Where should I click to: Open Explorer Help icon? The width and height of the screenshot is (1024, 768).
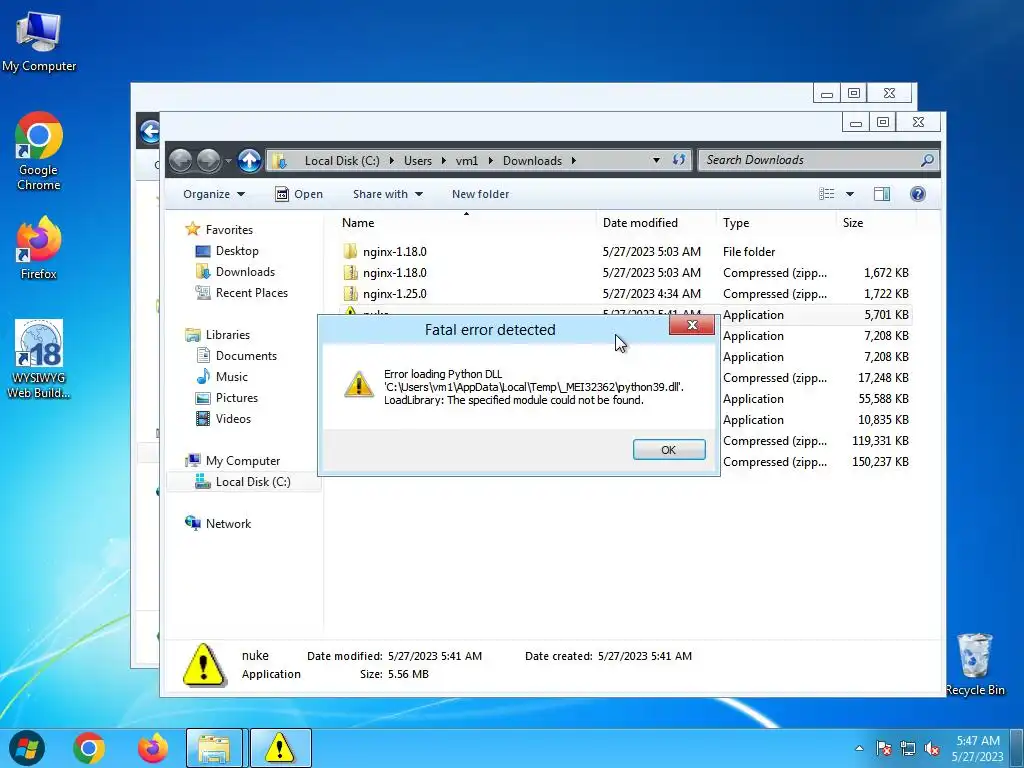[x=918, y=194]
